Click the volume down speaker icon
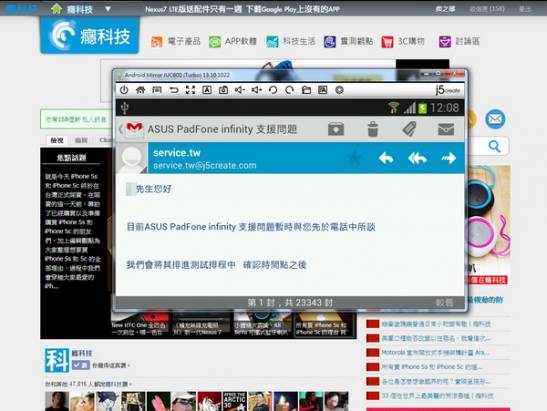The height and width of the screenshot is (411, 547). coord(240,90)
